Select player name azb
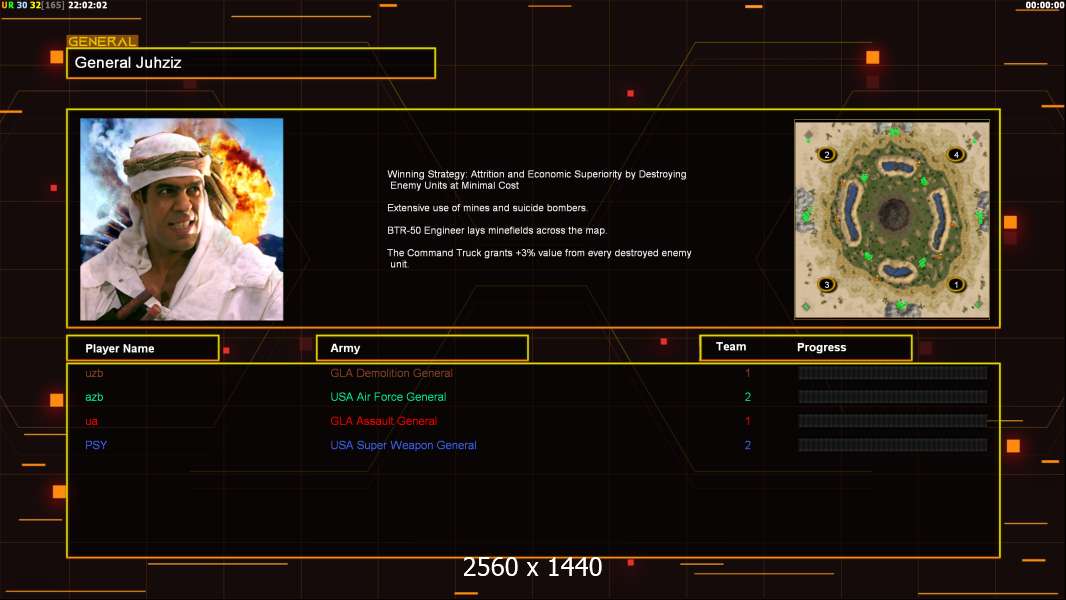Viewport: 1066px width, 600px height. (x=94, y=397)
